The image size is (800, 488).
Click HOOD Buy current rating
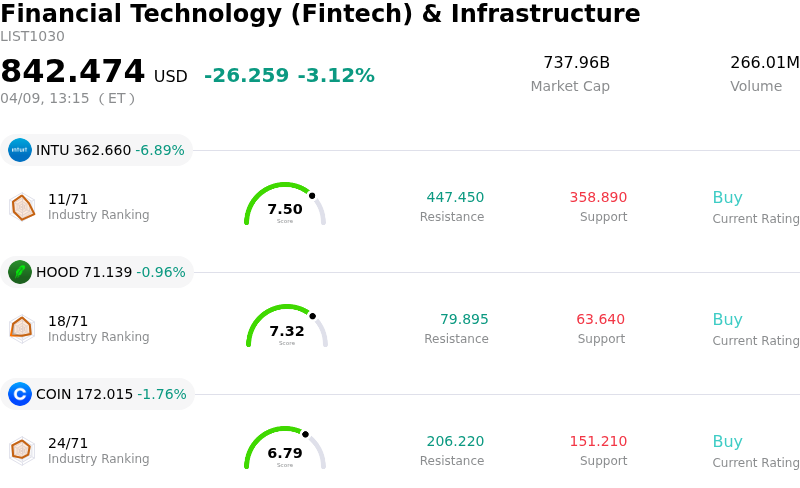pos(727,320)
